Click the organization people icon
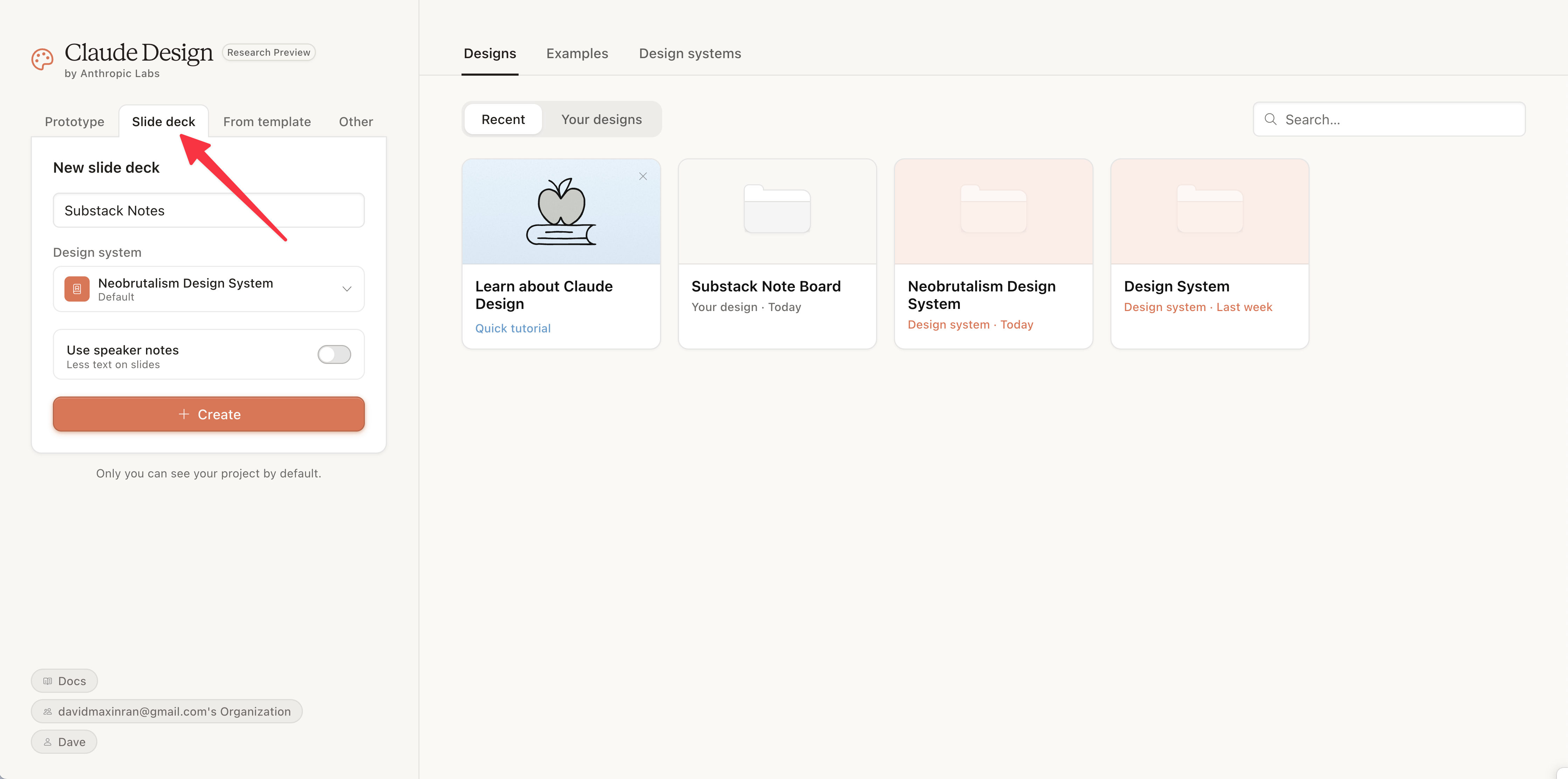This screenshot has width=1568, height=779. [48, 712]
